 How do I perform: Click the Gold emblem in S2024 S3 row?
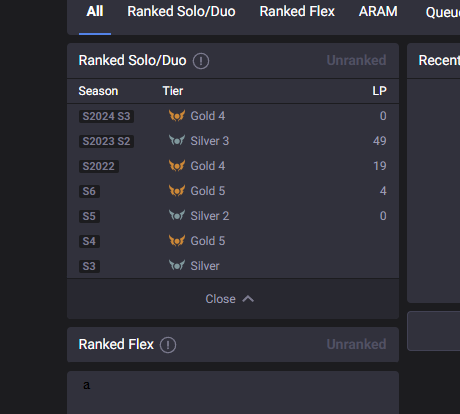click(177, 116)
